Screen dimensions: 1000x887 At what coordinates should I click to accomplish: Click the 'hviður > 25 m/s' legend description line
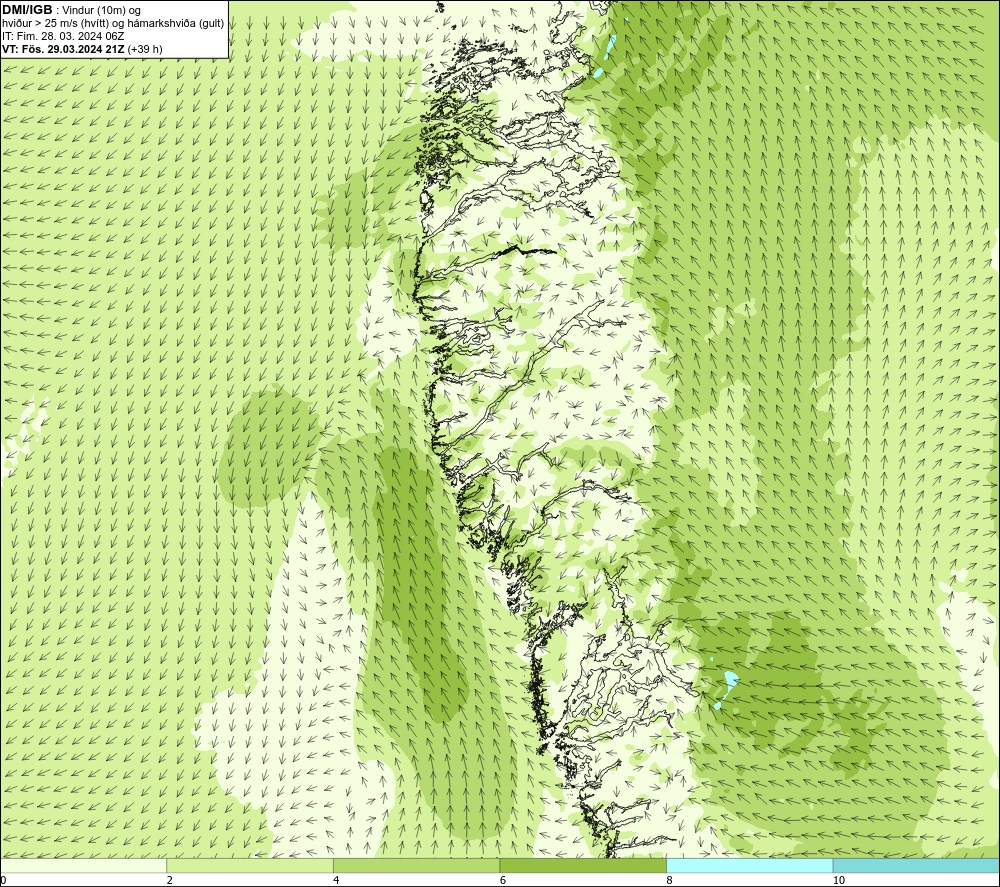pos(114,23)
